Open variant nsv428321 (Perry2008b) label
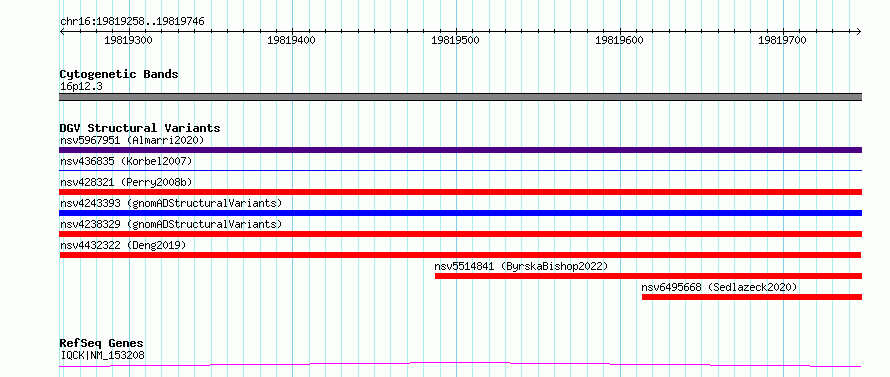The width and height of the screenshot is (890, 377). coord(126,182)
